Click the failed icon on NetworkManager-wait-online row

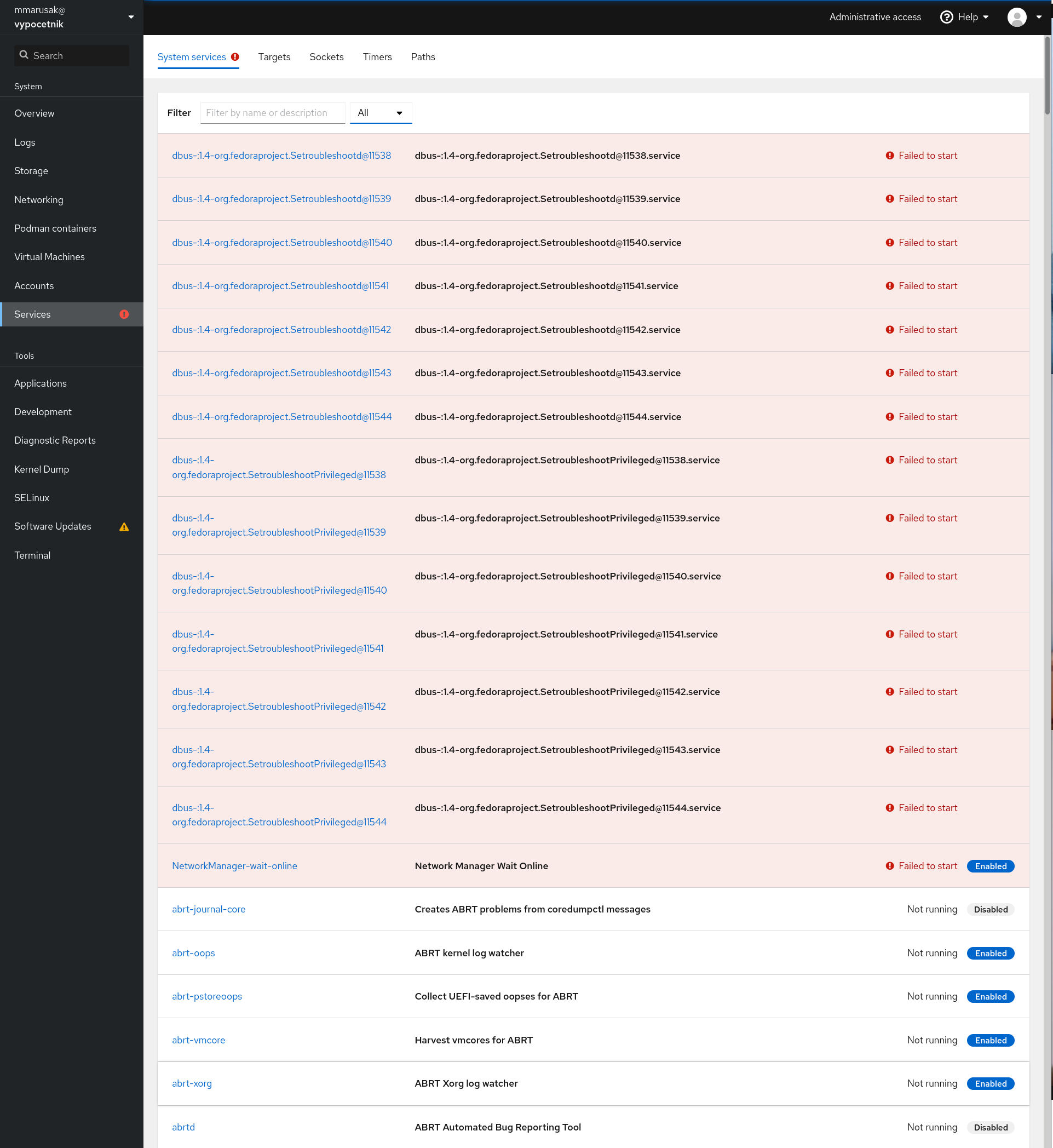pyautogui.click(x=889, y=865)
